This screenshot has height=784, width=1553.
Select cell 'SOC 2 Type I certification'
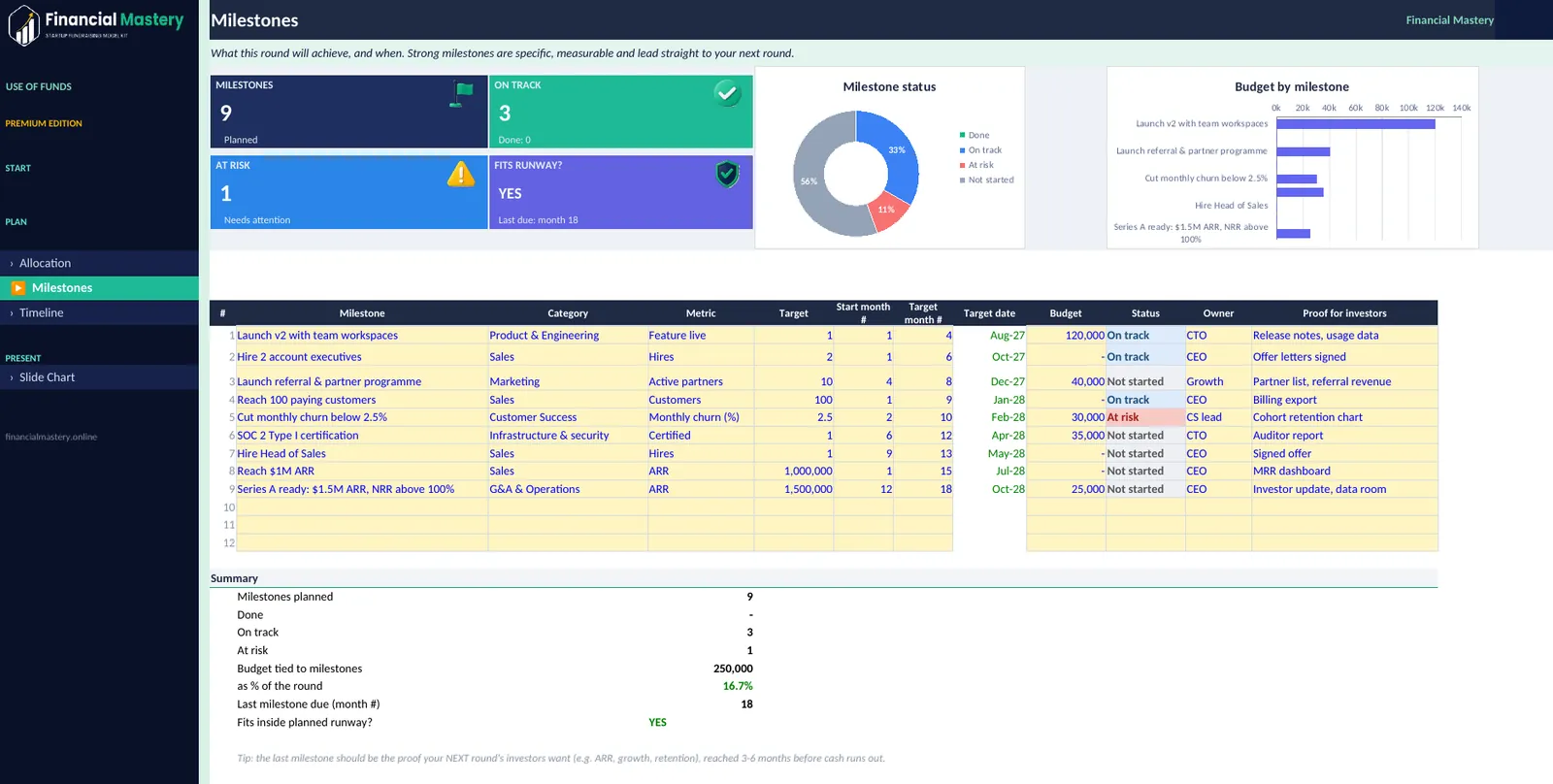click(362, 436)
